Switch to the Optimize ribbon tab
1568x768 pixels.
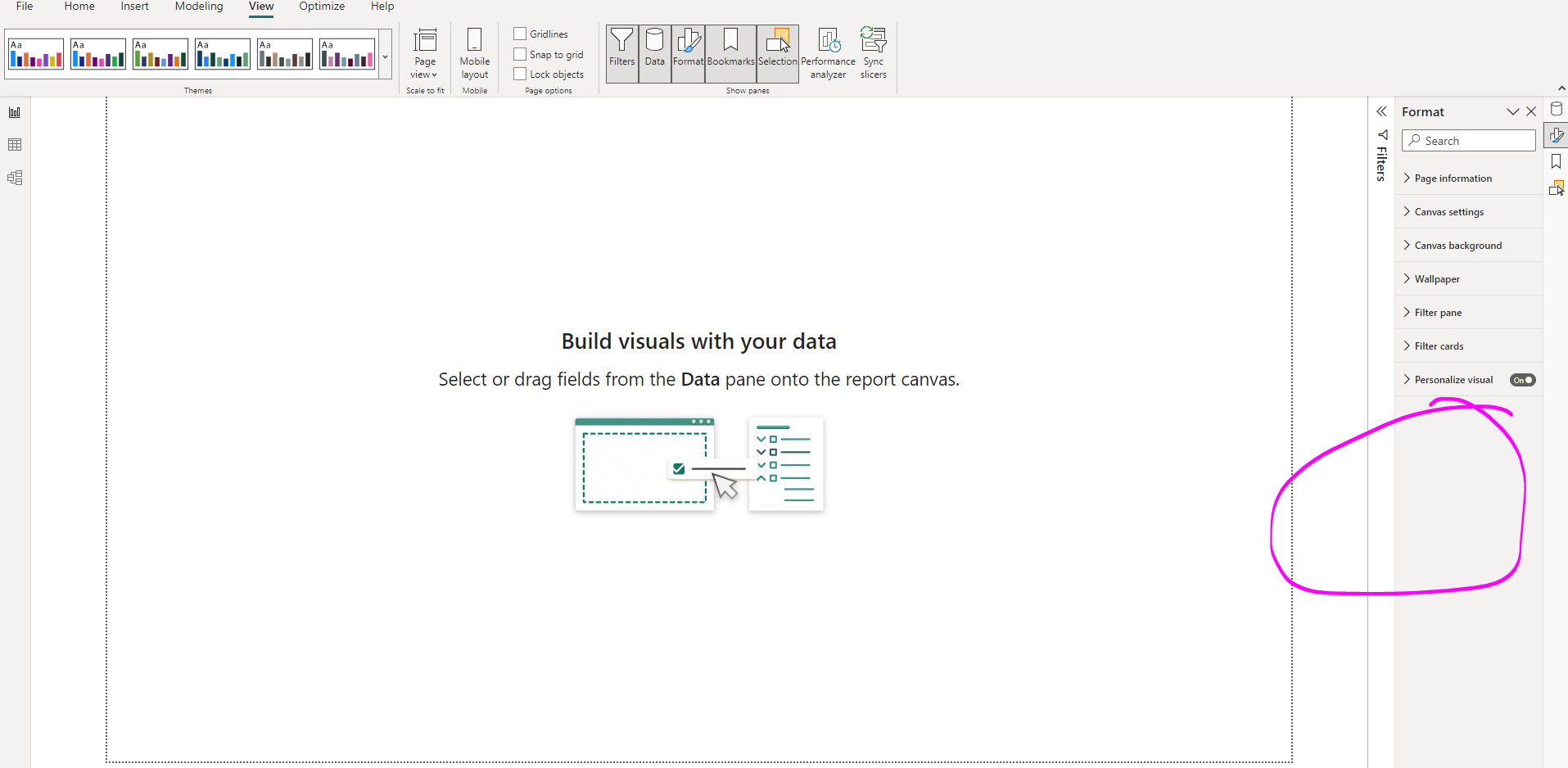(322, 7)
